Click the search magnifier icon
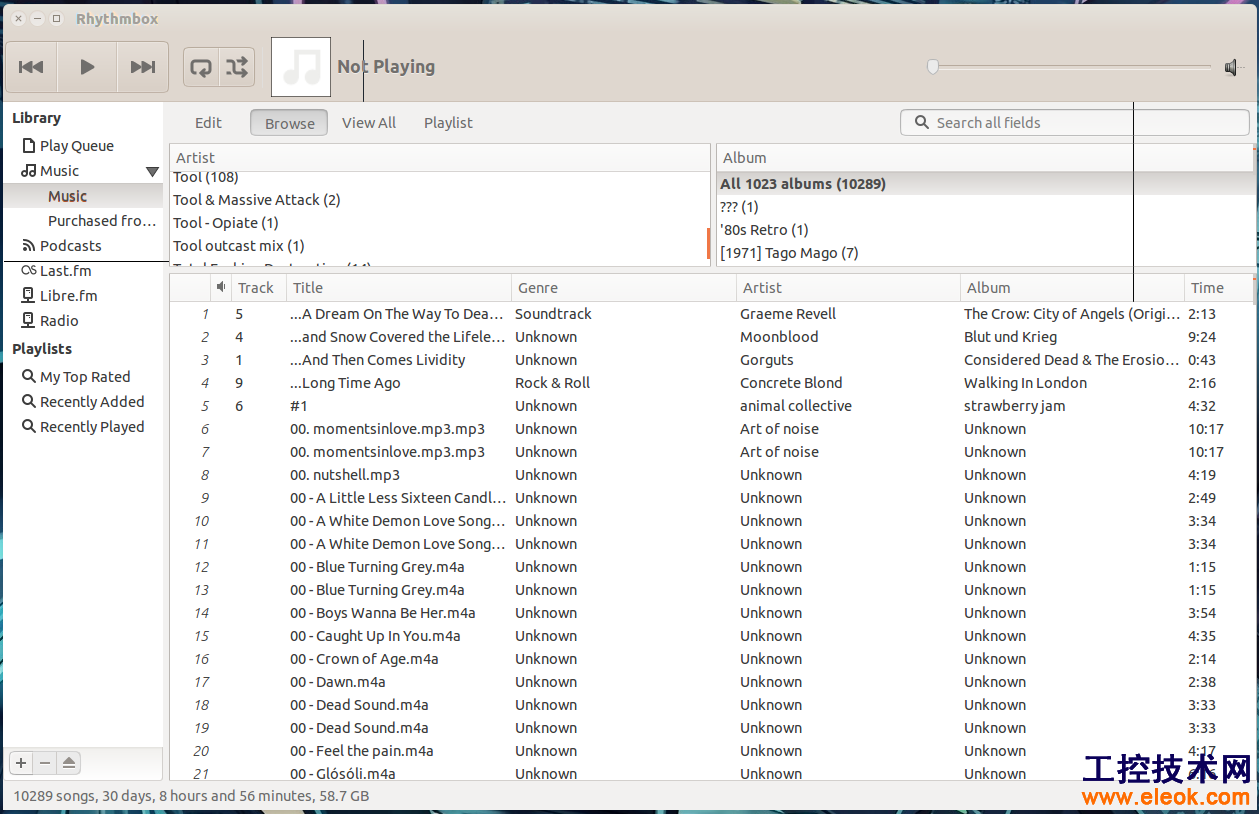The height and width of the screenshot is (814, 1259). tap(921, 122)
